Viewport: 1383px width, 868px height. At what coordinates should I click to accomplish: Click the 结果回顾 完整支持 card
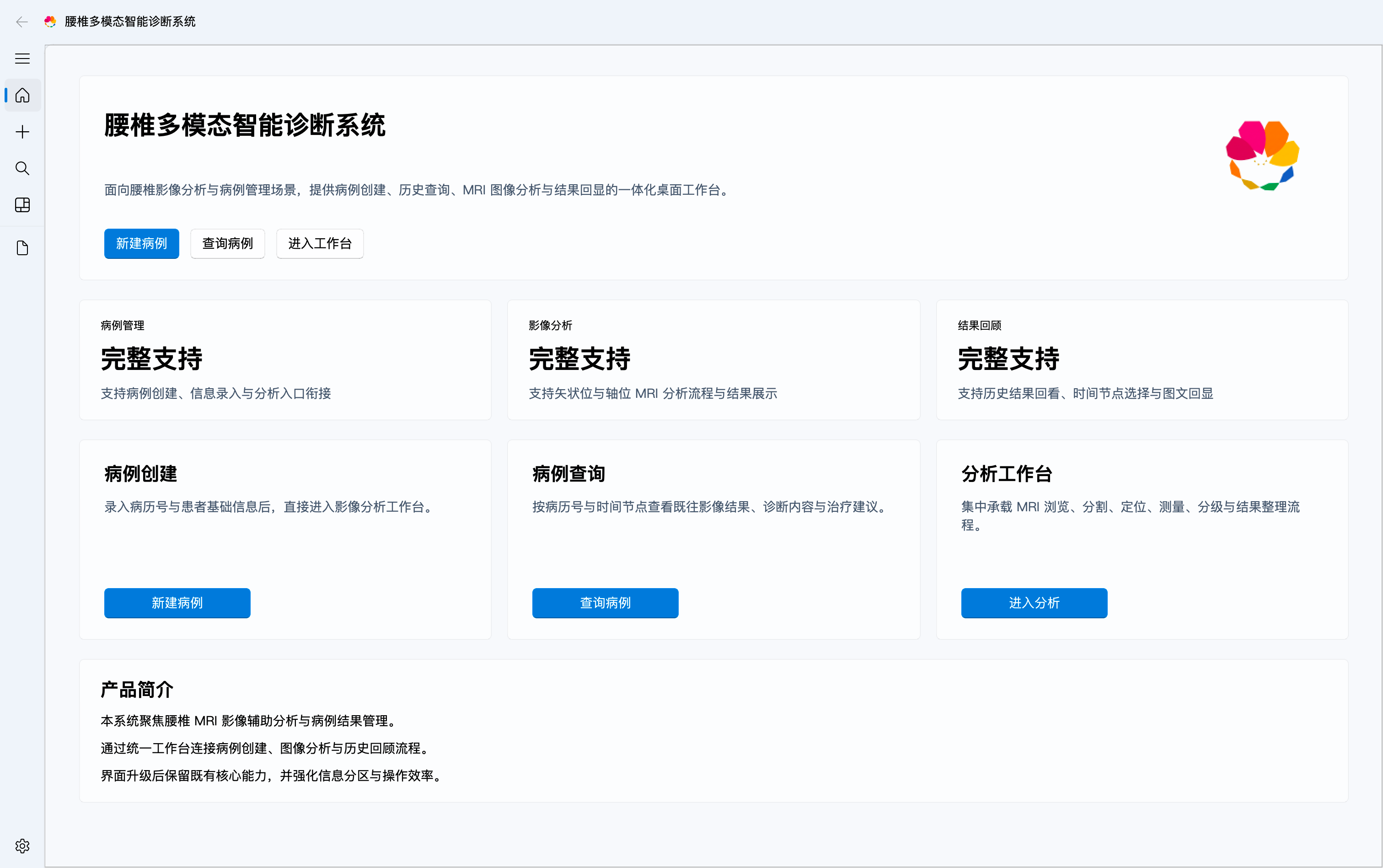1142,360
